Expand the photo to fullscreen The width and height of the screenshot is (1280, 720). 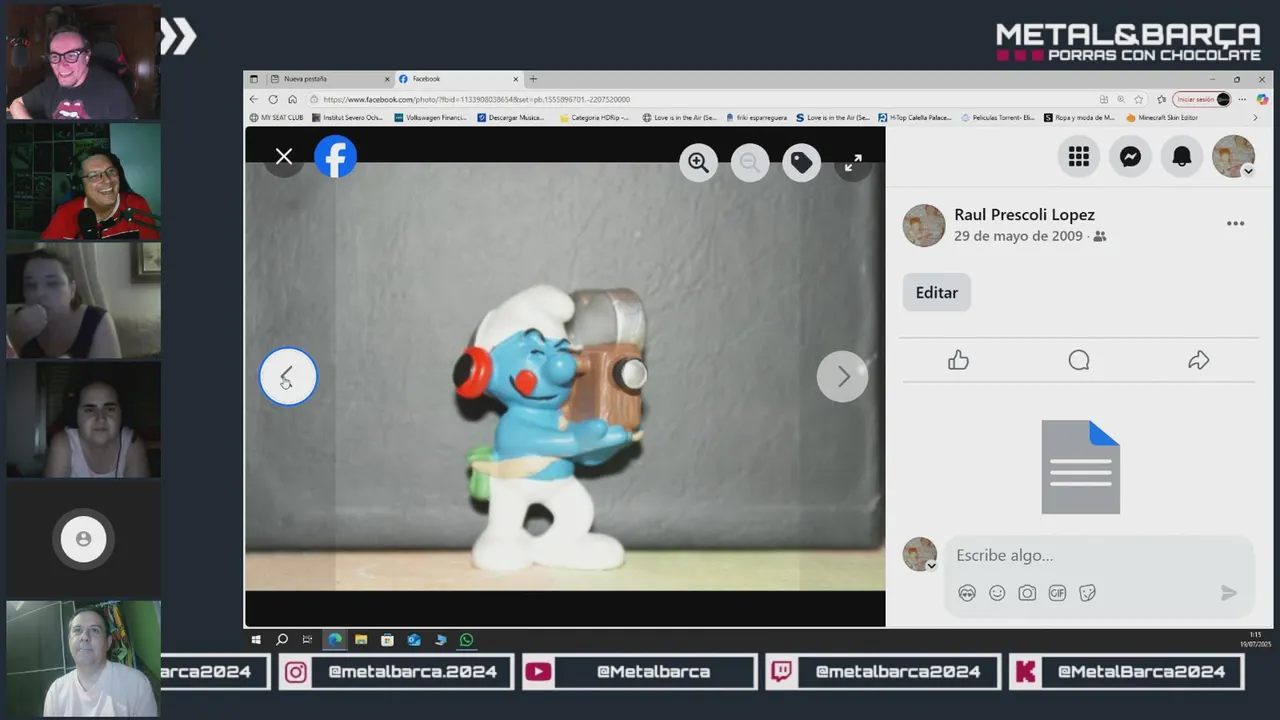(853, 162)
